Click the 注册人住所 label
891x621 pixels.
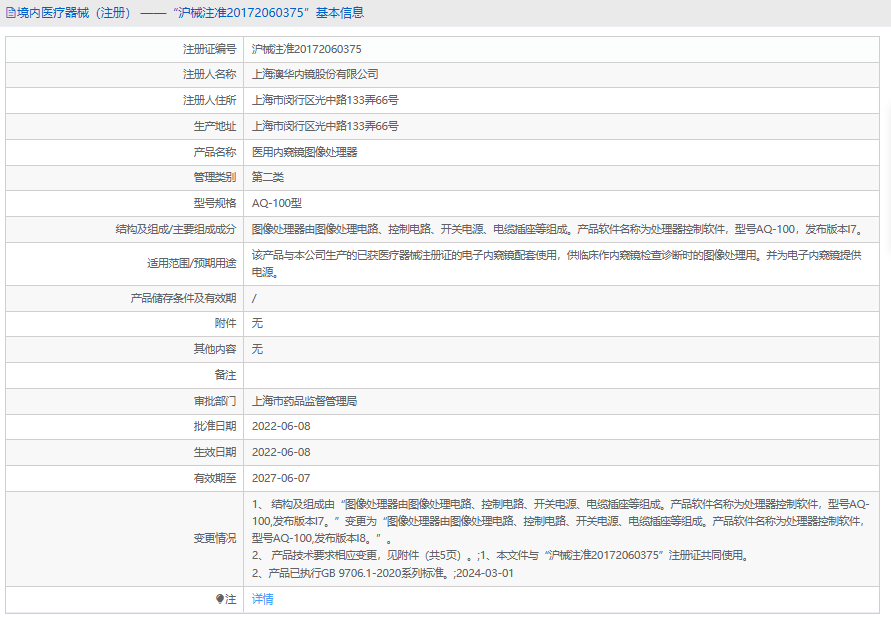tap(210, 101)
